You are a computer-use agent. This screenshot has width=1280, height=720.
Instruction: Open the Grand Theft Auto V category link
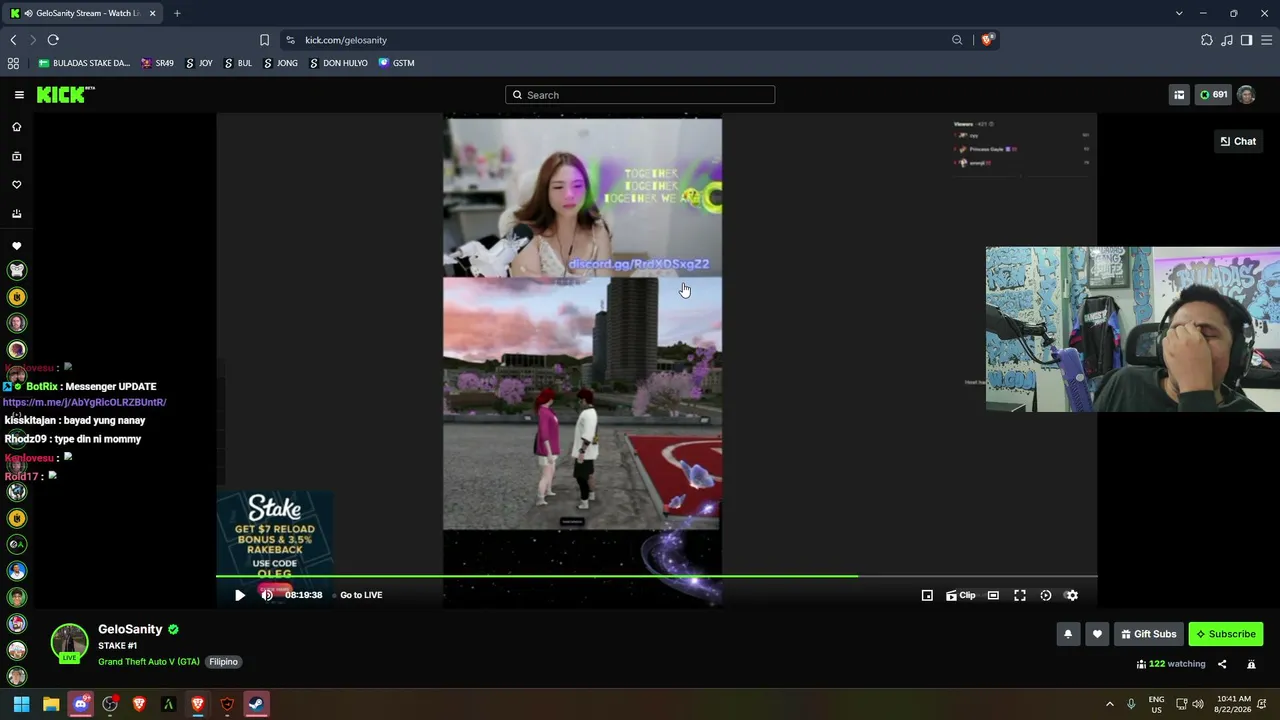(149, 662)
